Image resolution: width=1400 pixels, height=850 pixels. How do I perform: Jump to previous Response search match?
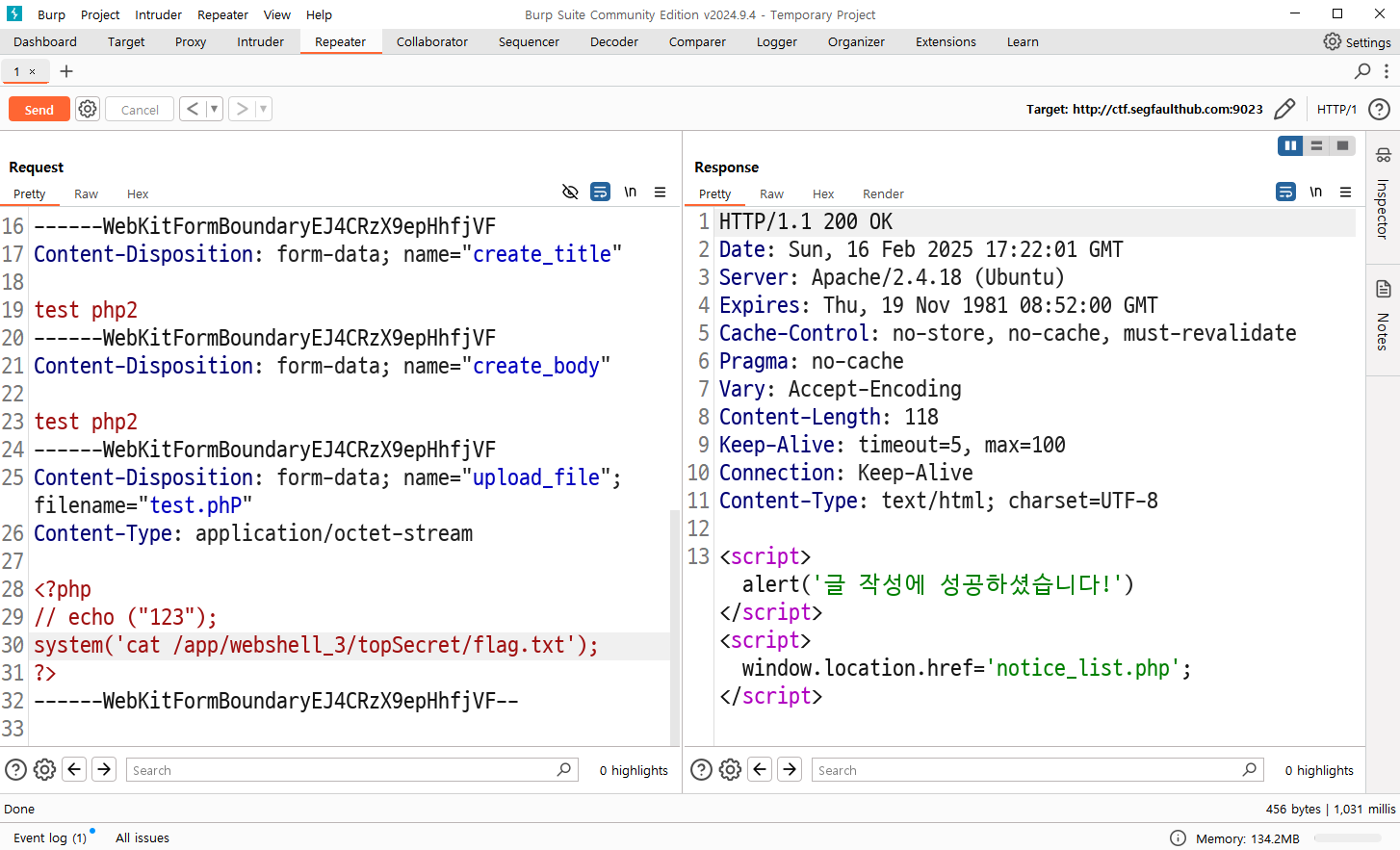(x=760, y=769)
